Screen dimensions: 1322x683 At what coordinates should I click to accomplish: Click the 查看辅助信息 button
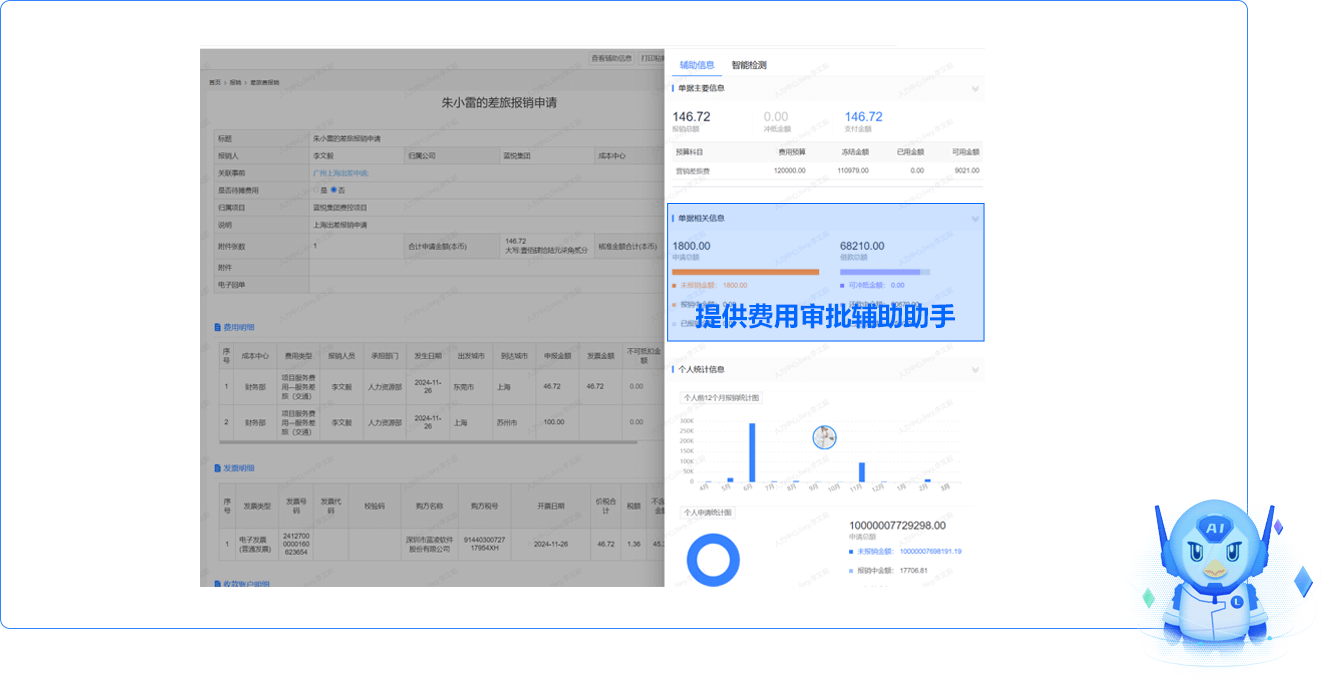pyautogui.click(x=611, y=58)
